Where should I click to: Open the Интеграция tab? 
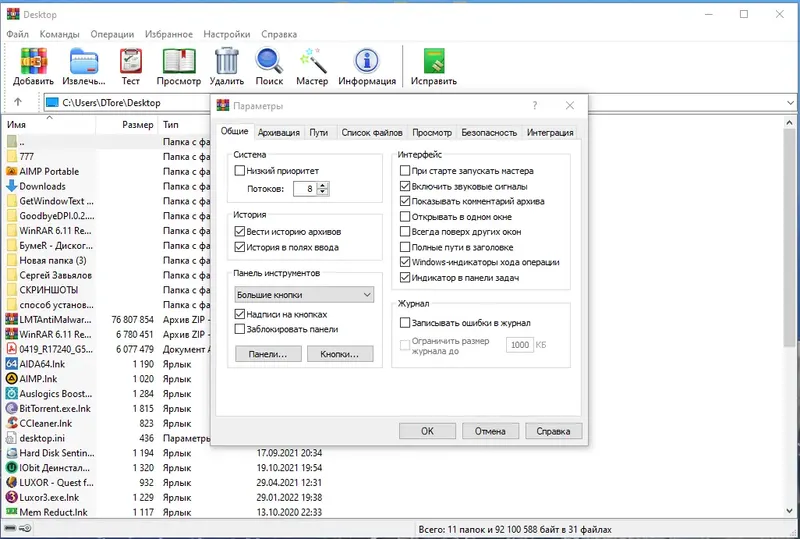point(550,132)
